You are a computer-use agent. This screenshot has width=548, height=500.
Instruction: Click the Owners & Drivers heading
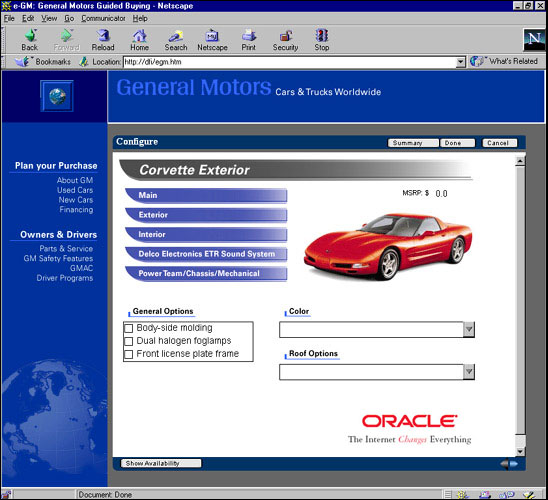[x=58, y=234]
